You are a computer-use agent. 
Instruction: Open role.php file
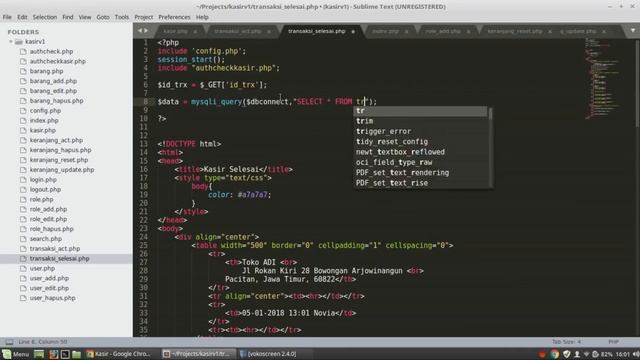41,199
